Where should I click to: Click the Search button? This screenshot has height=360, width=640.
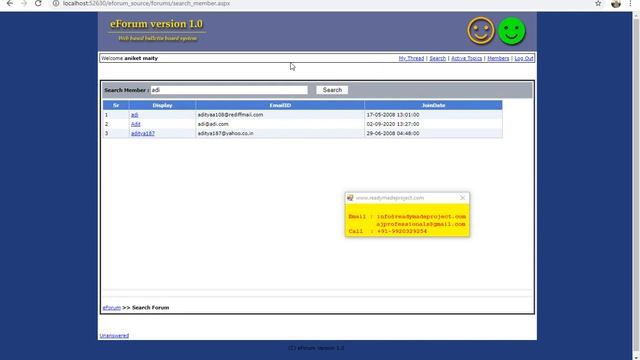point(332,90)
